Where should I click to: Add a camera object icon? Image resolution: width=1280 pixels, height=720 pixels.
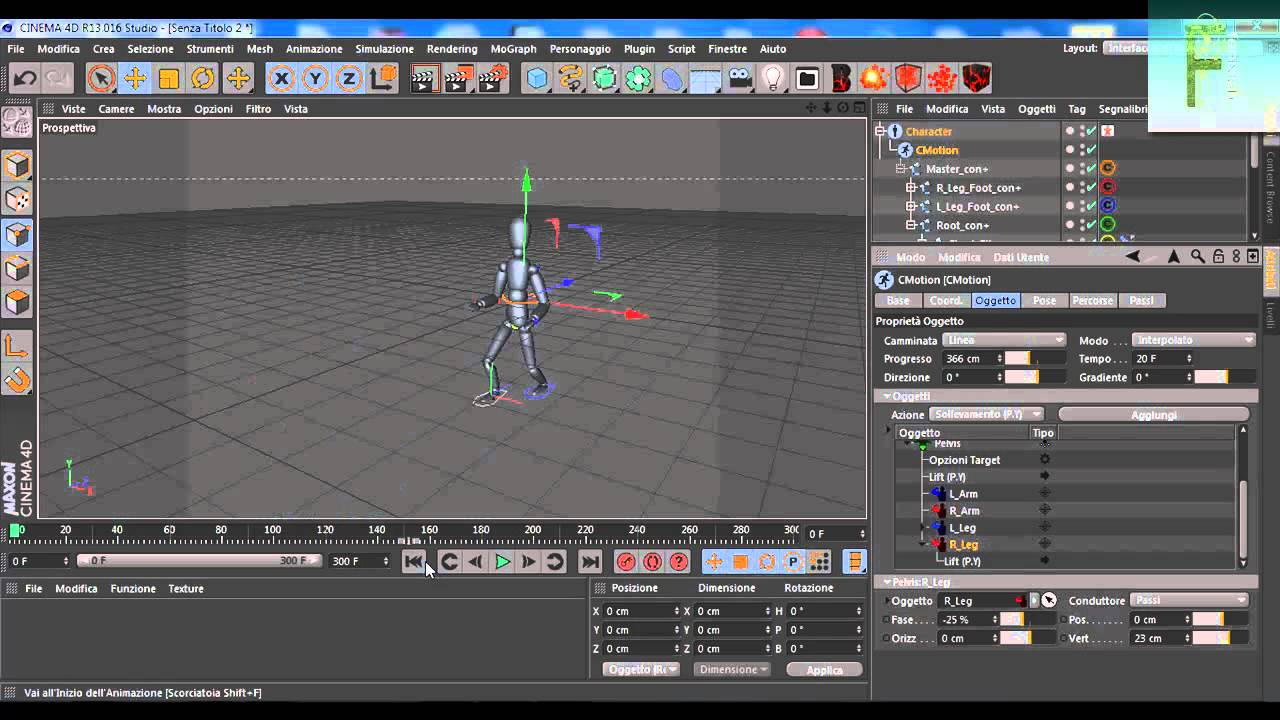[x=740, y=78]
